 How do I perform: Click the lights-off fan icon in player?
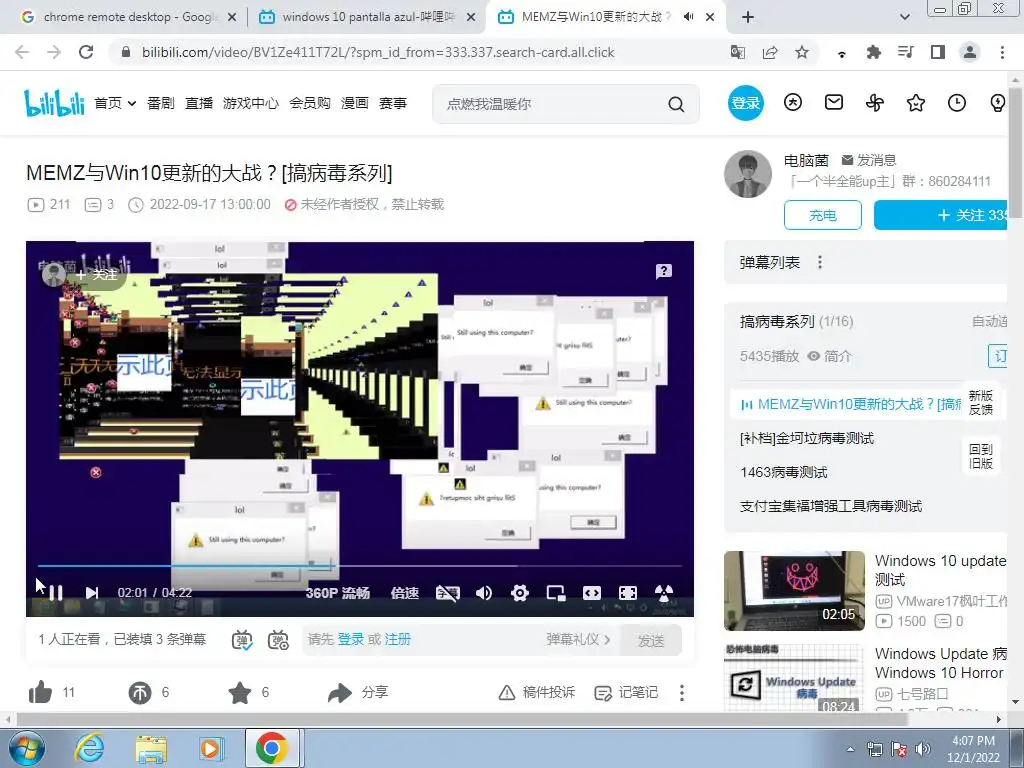point(664,593)
